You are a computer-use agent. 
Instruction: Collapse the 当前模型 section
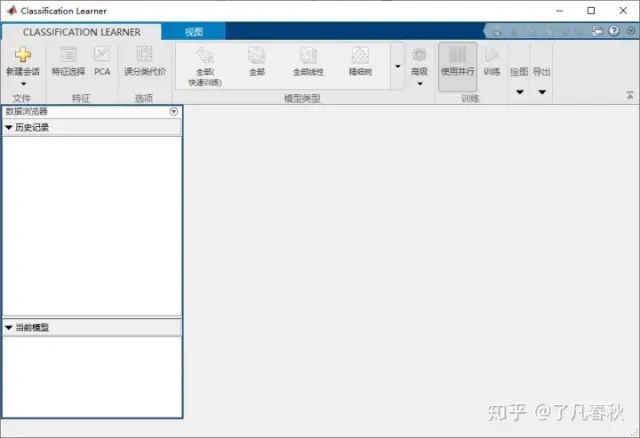coord(9,327)
